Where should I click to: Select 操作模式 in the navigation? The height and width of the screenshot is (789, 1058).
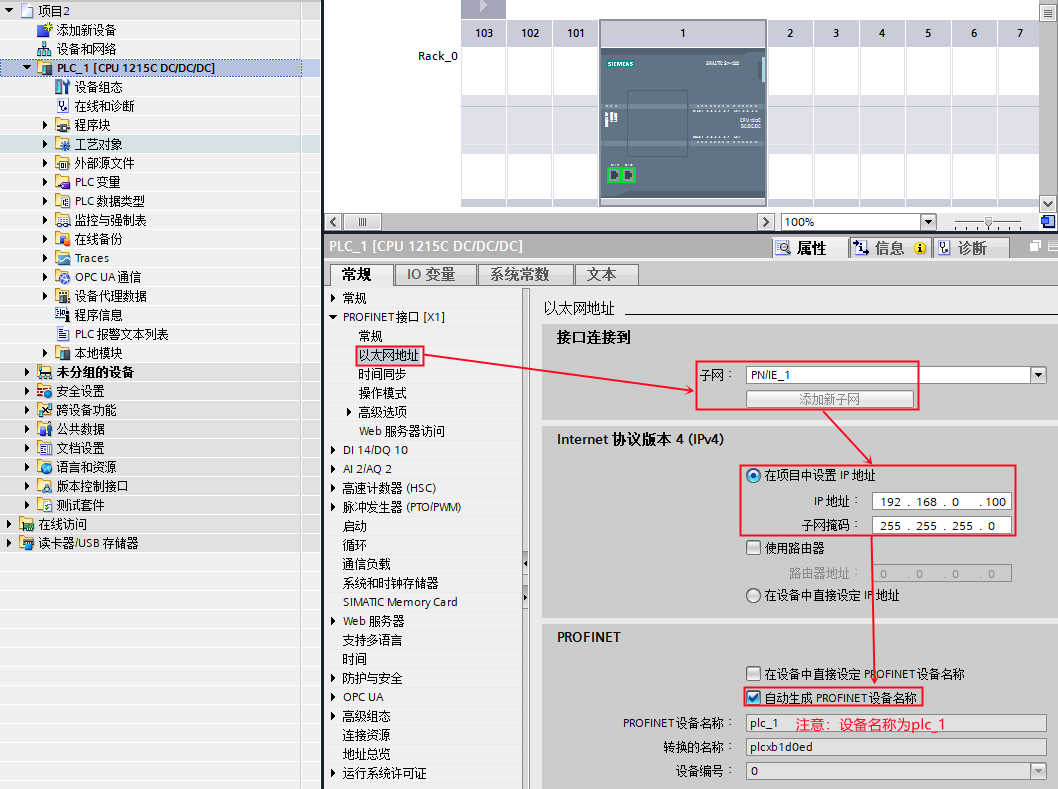[382, 393]
